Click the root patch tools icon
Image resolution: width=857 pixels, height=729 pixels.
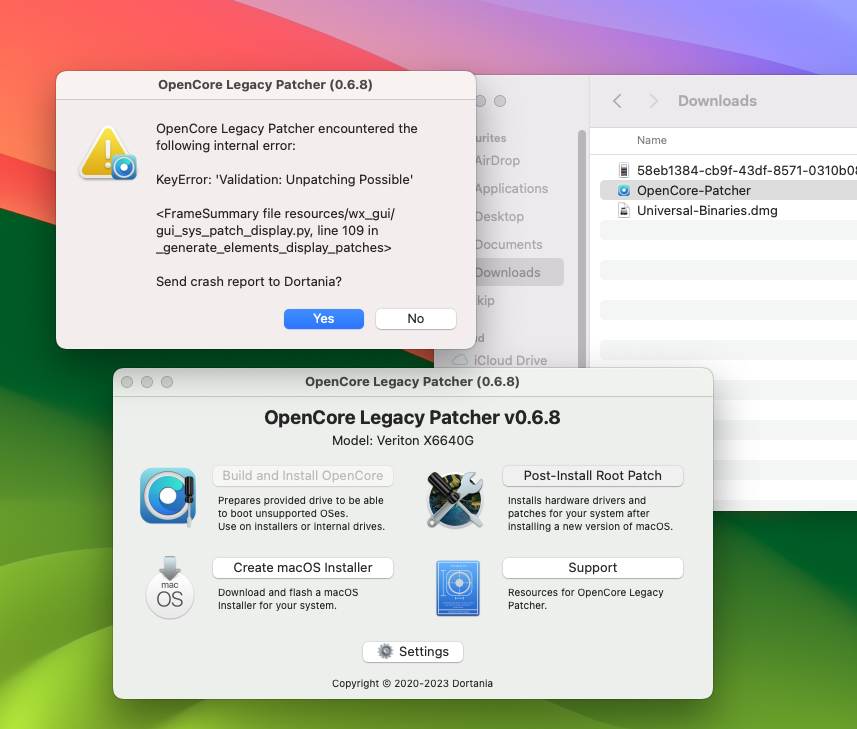456,499
